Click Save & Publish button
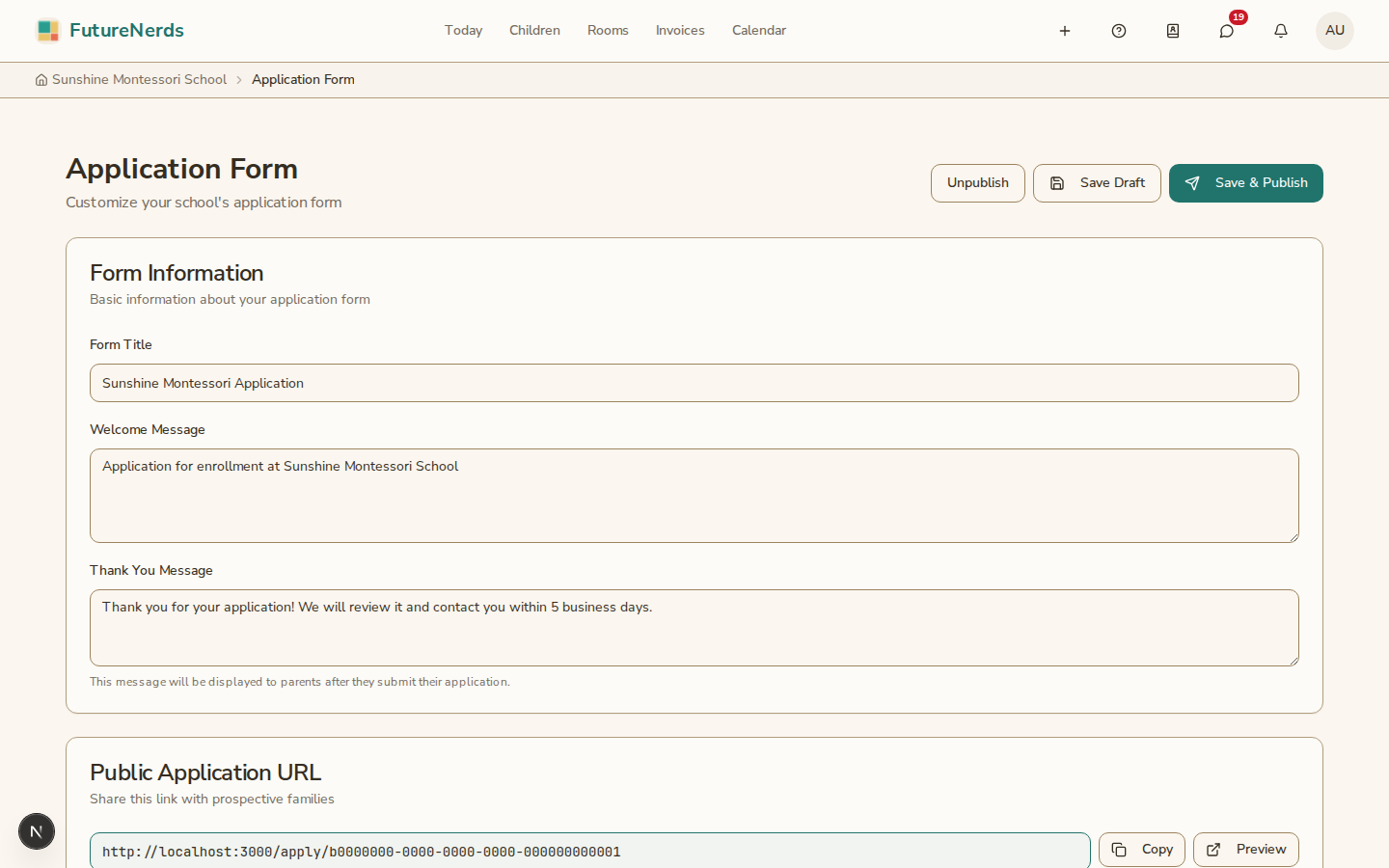This screenshot has height=868, width=1389. [x=1246, y=183]
